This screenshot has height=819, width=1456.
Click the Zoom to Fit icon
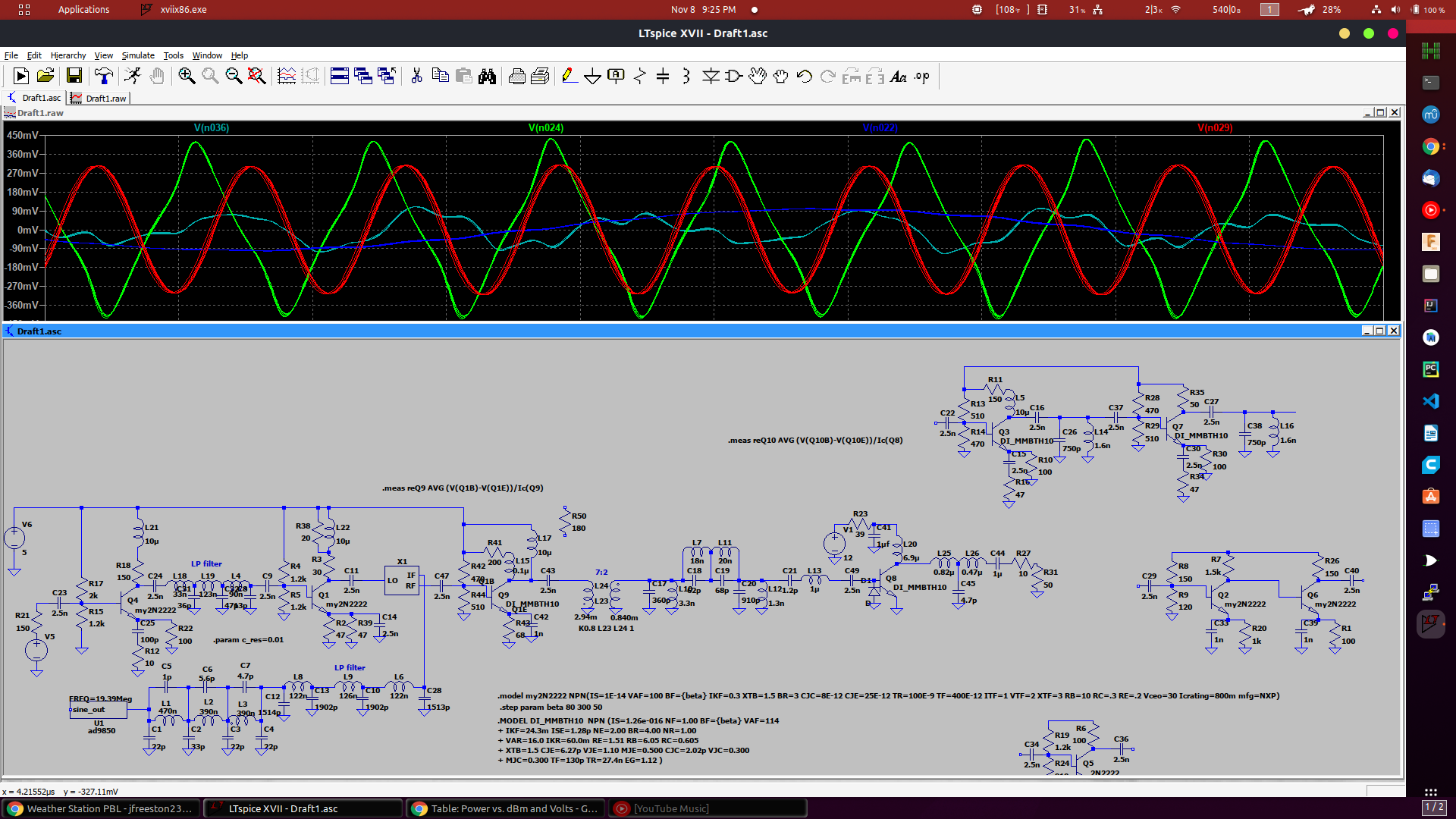257,76
